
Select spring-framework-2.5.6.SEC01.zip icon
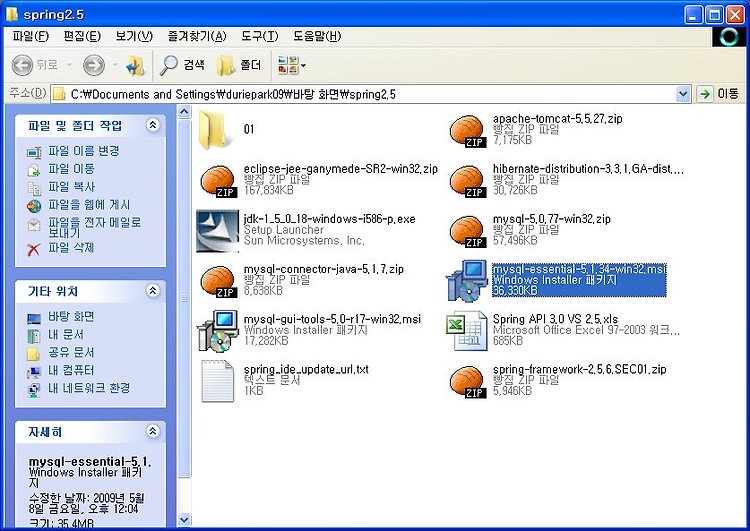click(x=468, y=381)
